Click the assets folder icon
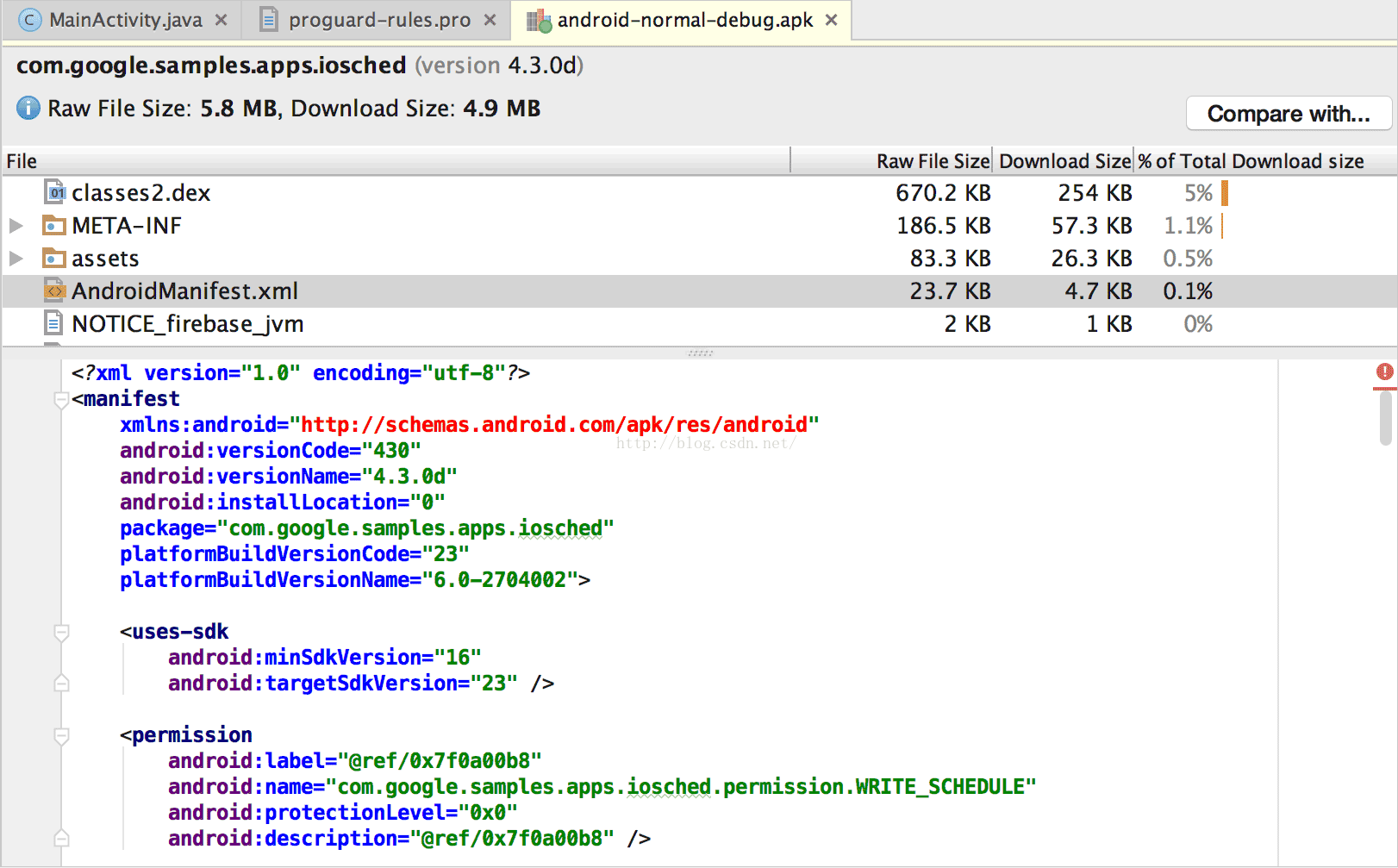 point(54,259)
